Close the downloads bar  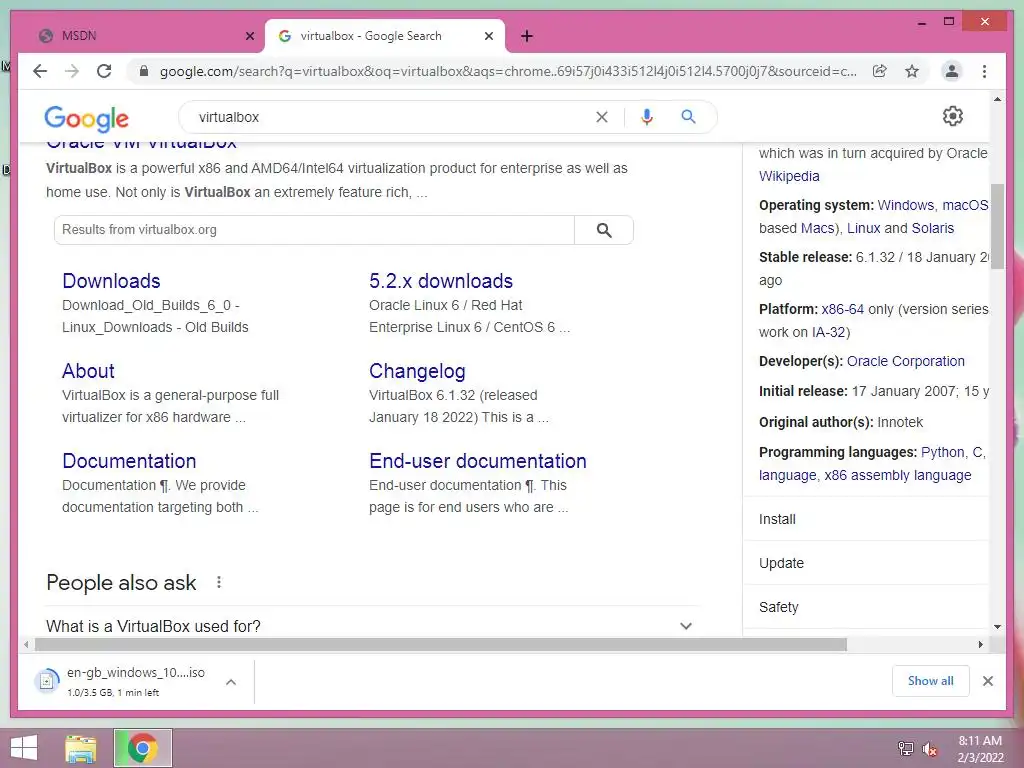[x=987, y=681]
